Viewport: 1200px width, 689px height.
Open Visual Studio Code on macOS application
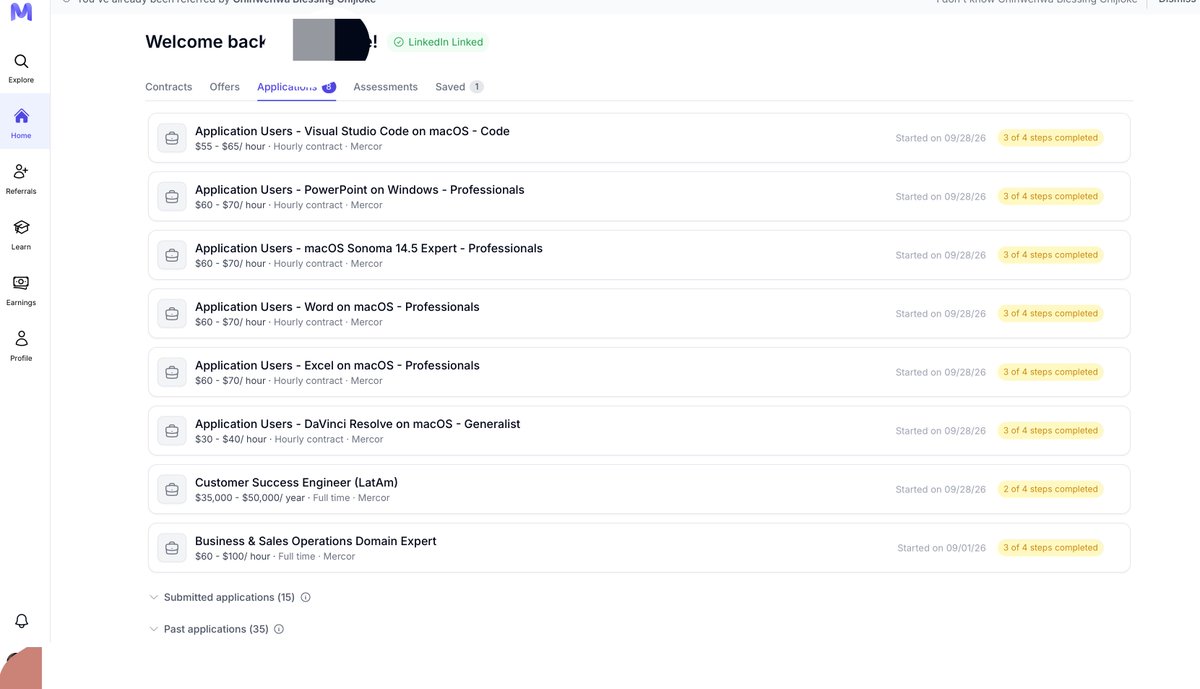(639, 138)
